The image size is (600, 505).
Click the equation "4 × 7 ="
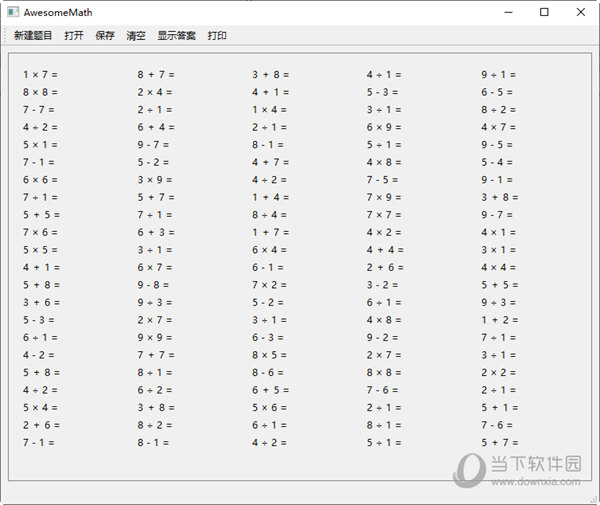coord(499,127)
